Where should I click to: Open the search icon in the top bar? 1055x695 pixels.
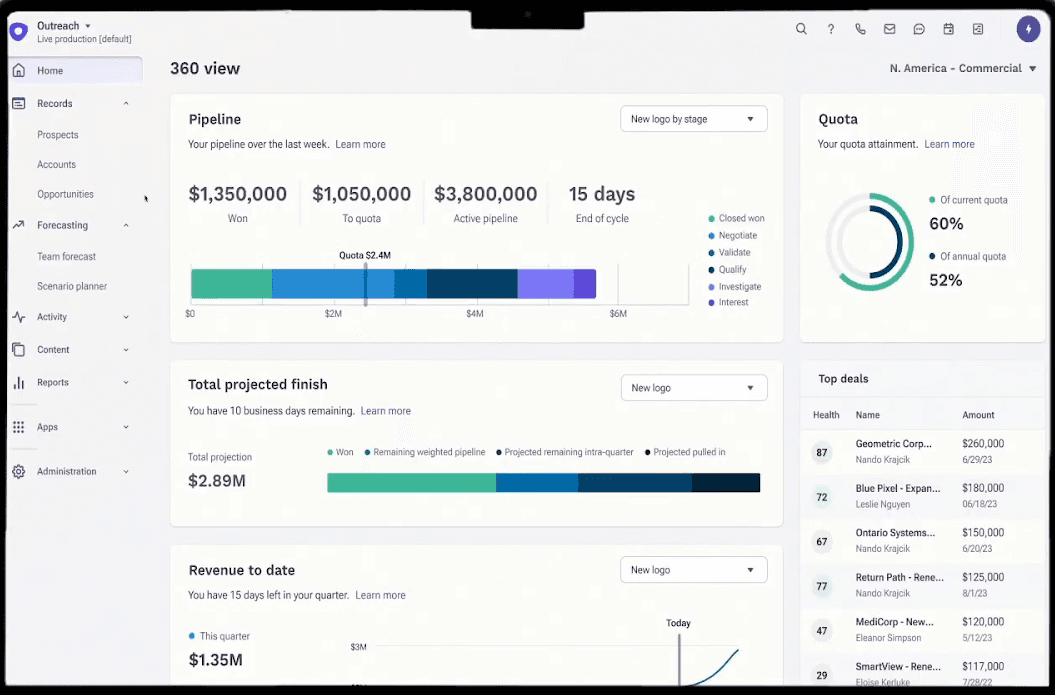(x=801, y=29)
